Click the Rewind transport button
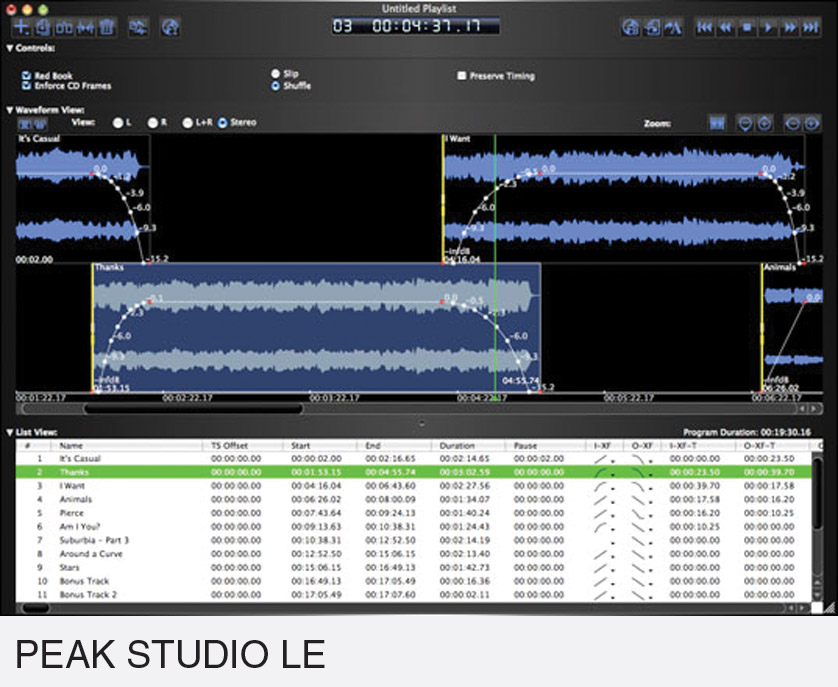The width and height of the screenshot is (838, 687). click(726, 27)
